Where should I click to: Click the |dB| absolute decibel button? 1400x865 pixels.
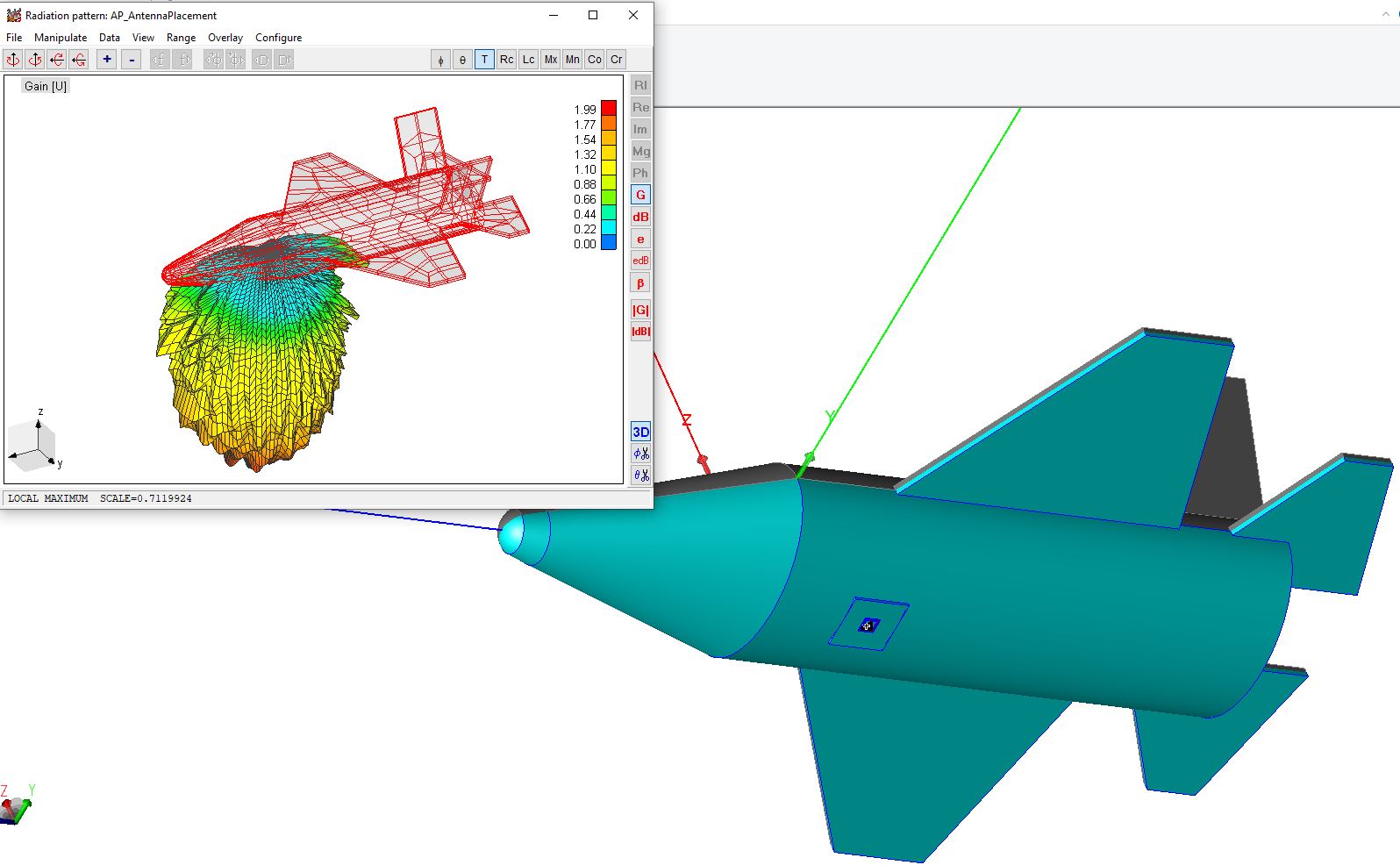tap(640, 332)
